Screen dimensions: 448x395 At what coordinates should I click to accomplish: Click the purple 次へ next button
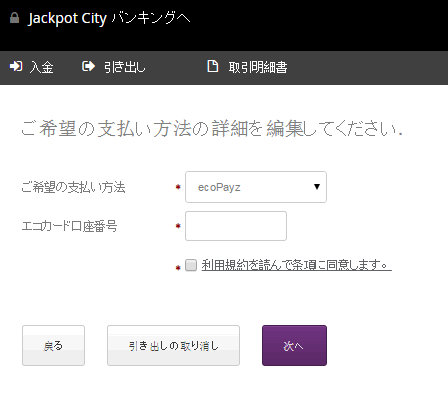(x=294, y=346)
